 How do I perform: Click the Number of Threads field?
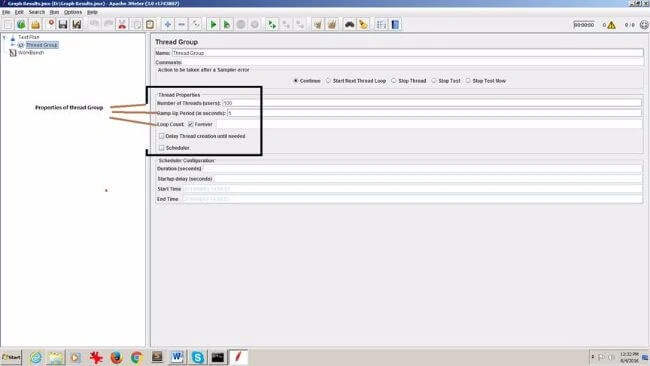432,103
